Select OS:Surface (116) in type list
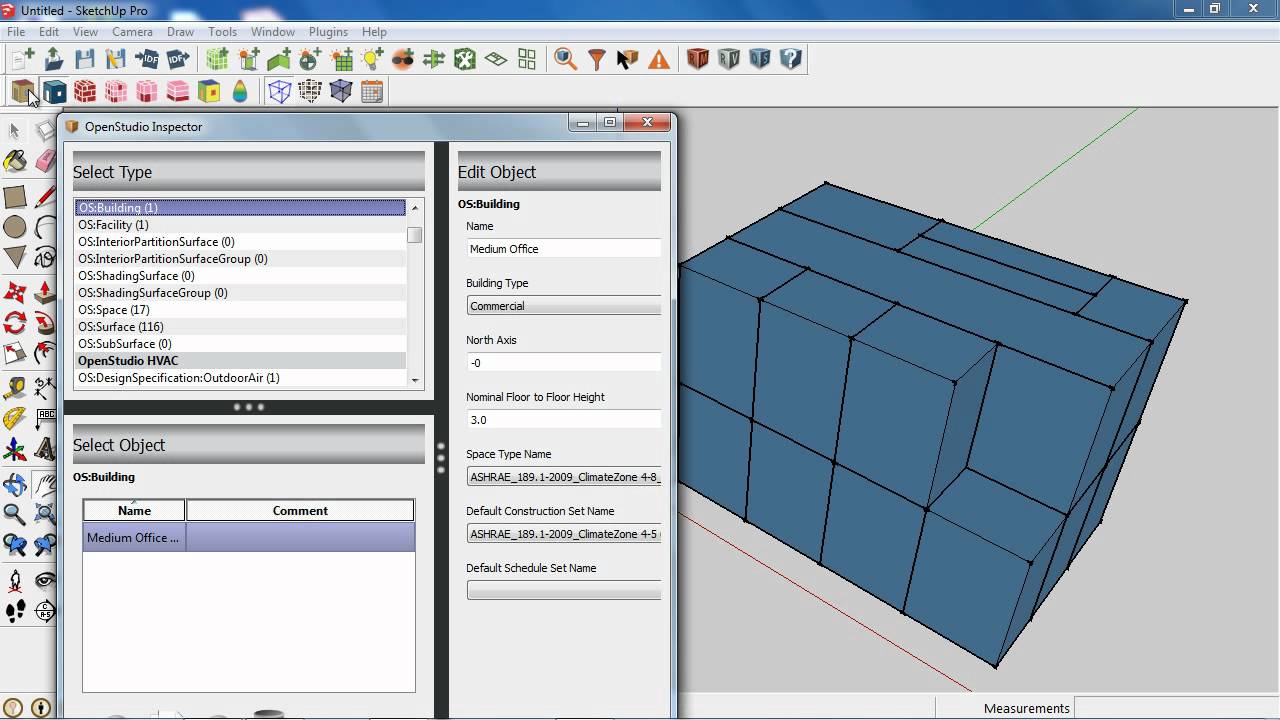The image size is (1280, 720). (240, 327)
